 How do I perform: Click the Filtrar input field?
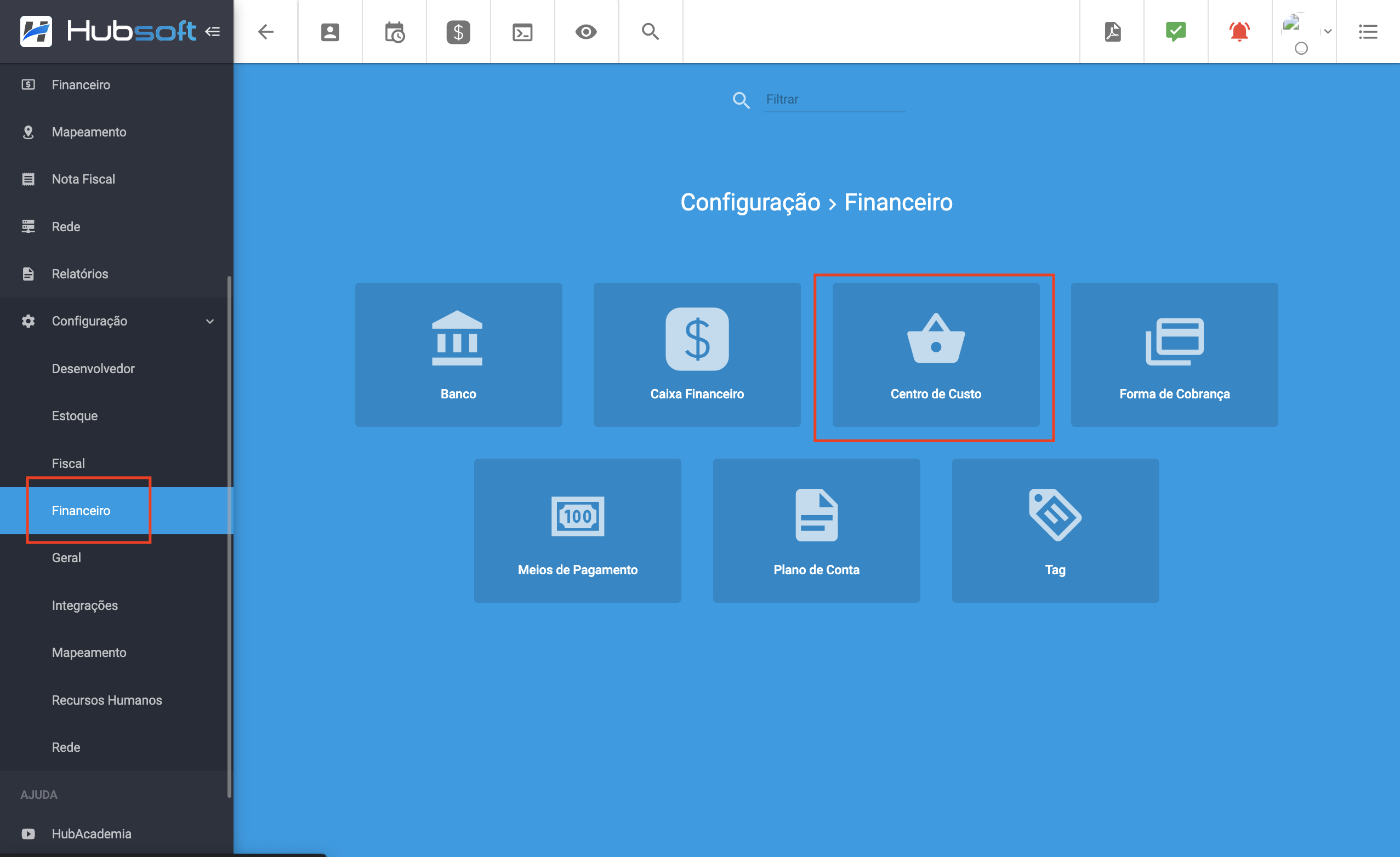pos(834,99)
